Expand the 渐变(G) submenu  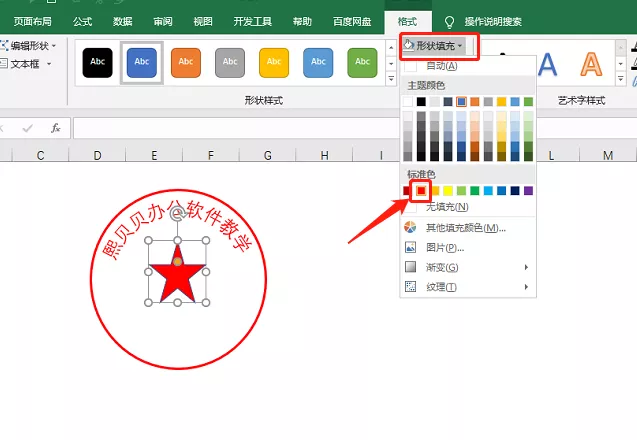coord(468,267)
